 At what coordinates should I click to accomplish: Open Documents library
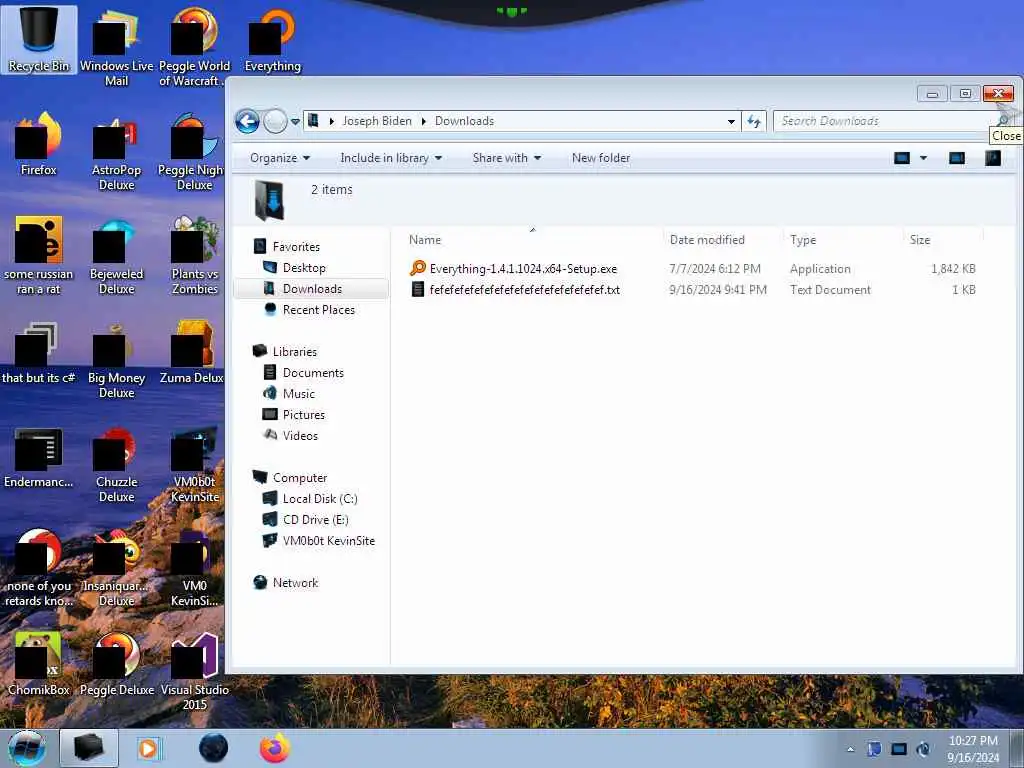(x=313, y=372)
